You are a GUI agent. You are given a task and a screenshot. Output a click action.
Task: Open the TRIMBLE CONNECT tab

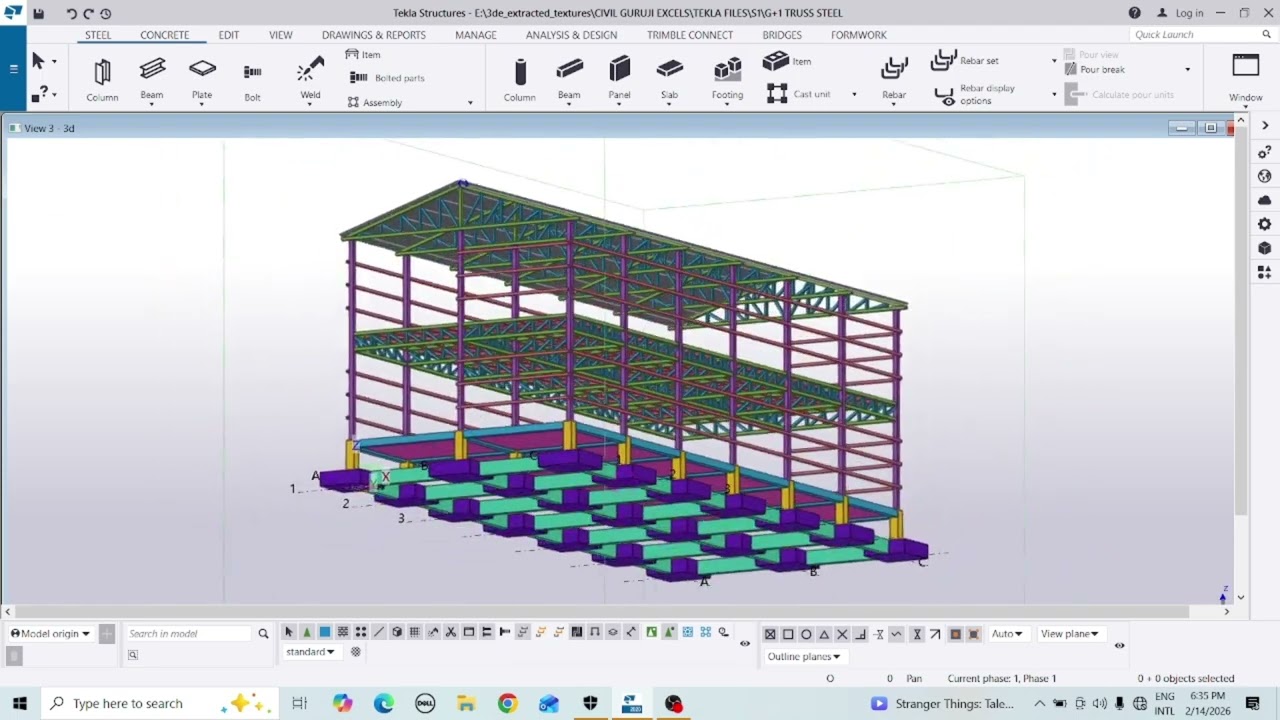[690, 35]
